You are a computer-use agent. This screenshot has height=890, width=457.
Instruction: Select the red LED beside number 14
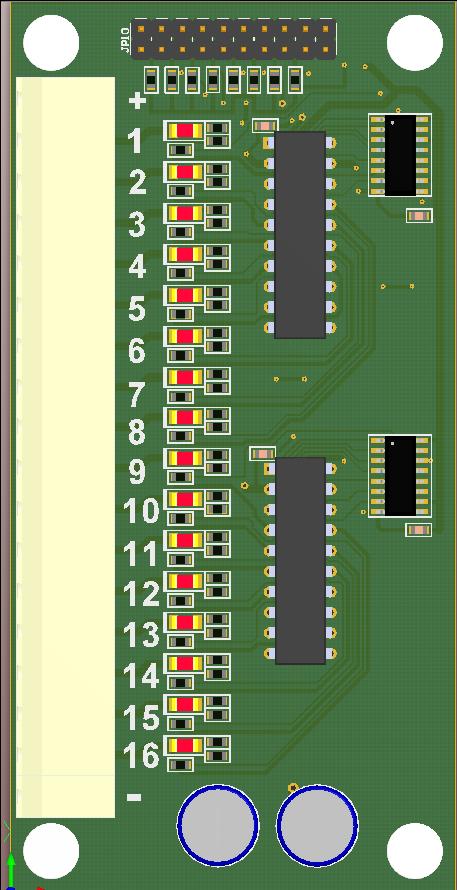(x=186, y=663)
